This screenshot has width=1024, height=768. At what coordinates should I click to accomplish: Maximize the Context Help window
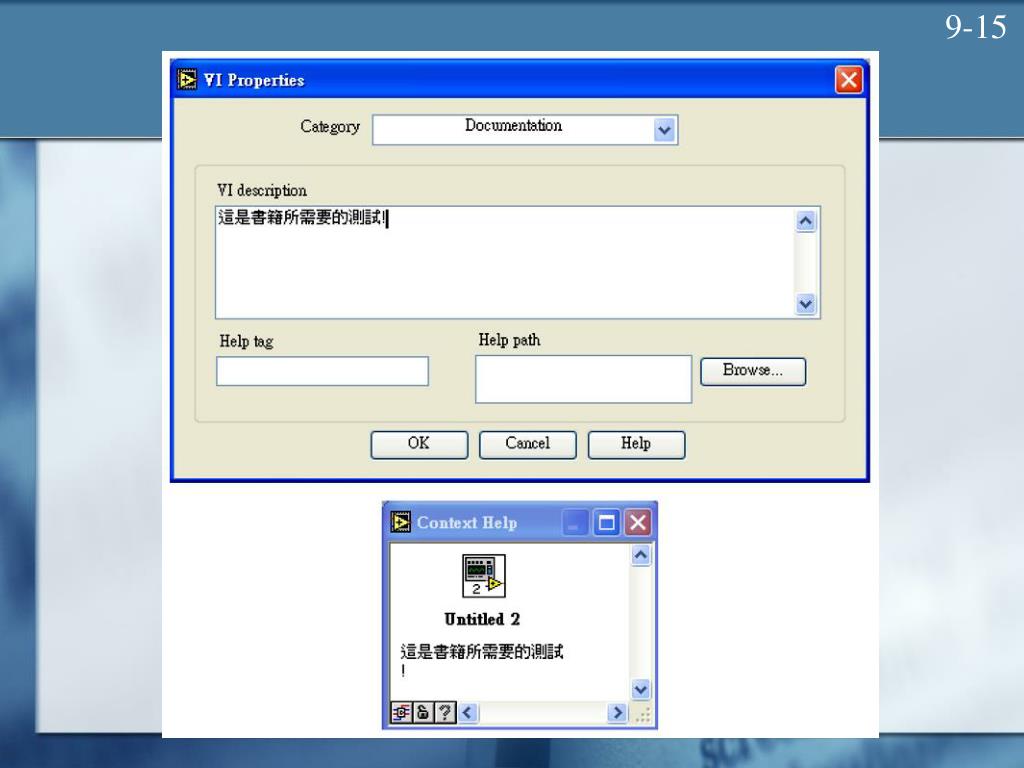point(607,522)
